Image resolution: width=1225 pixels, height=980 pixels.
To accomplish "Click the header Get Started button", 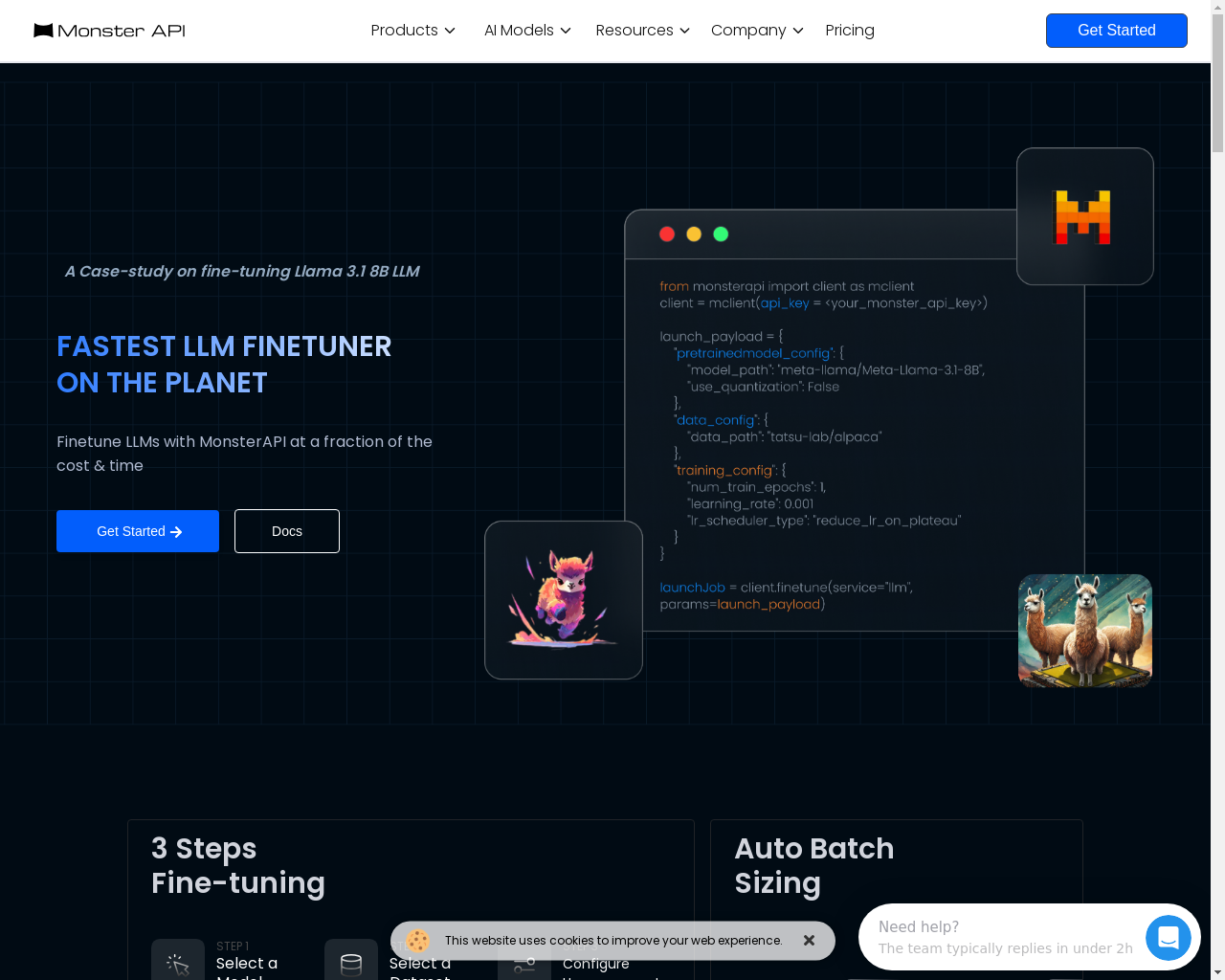I will pos(1116,31).
